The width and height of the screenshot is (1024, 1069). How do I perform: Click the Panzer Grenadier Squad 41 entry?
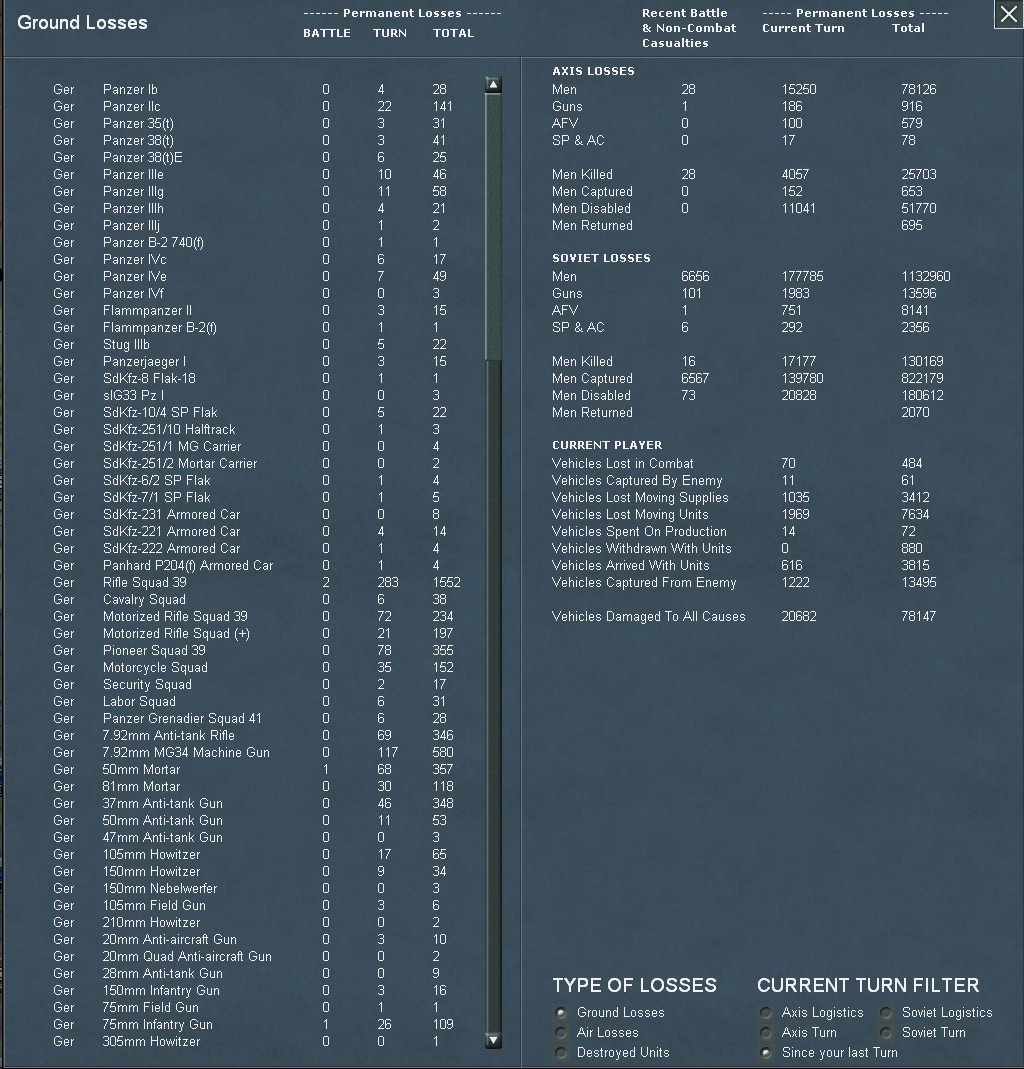[x=182, y=719]
